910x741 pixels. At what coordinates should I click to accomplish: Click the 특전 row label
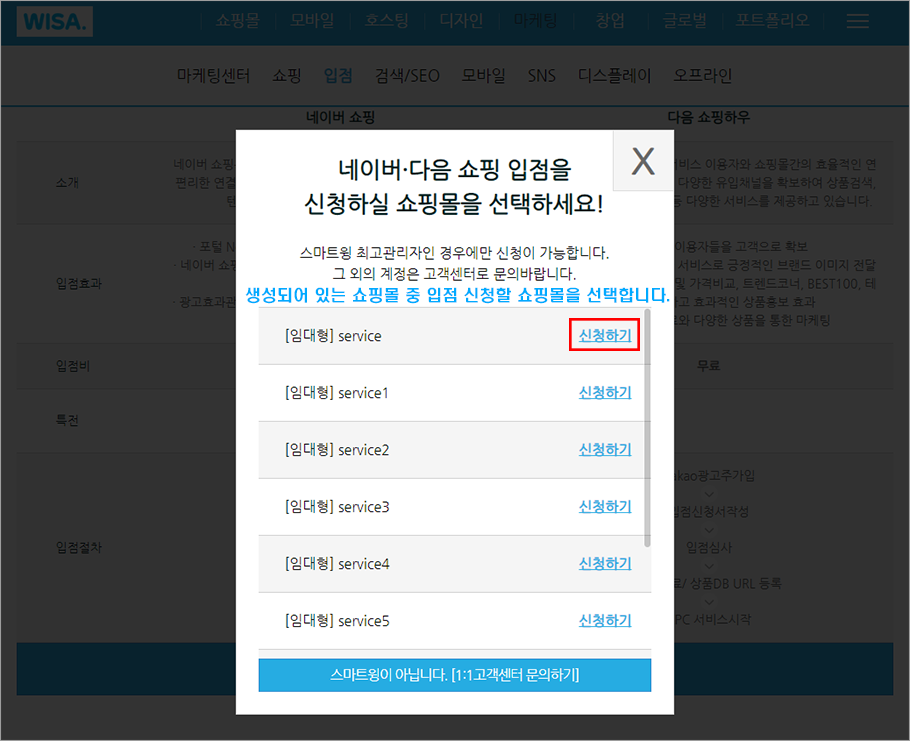(x=67, y=420)
